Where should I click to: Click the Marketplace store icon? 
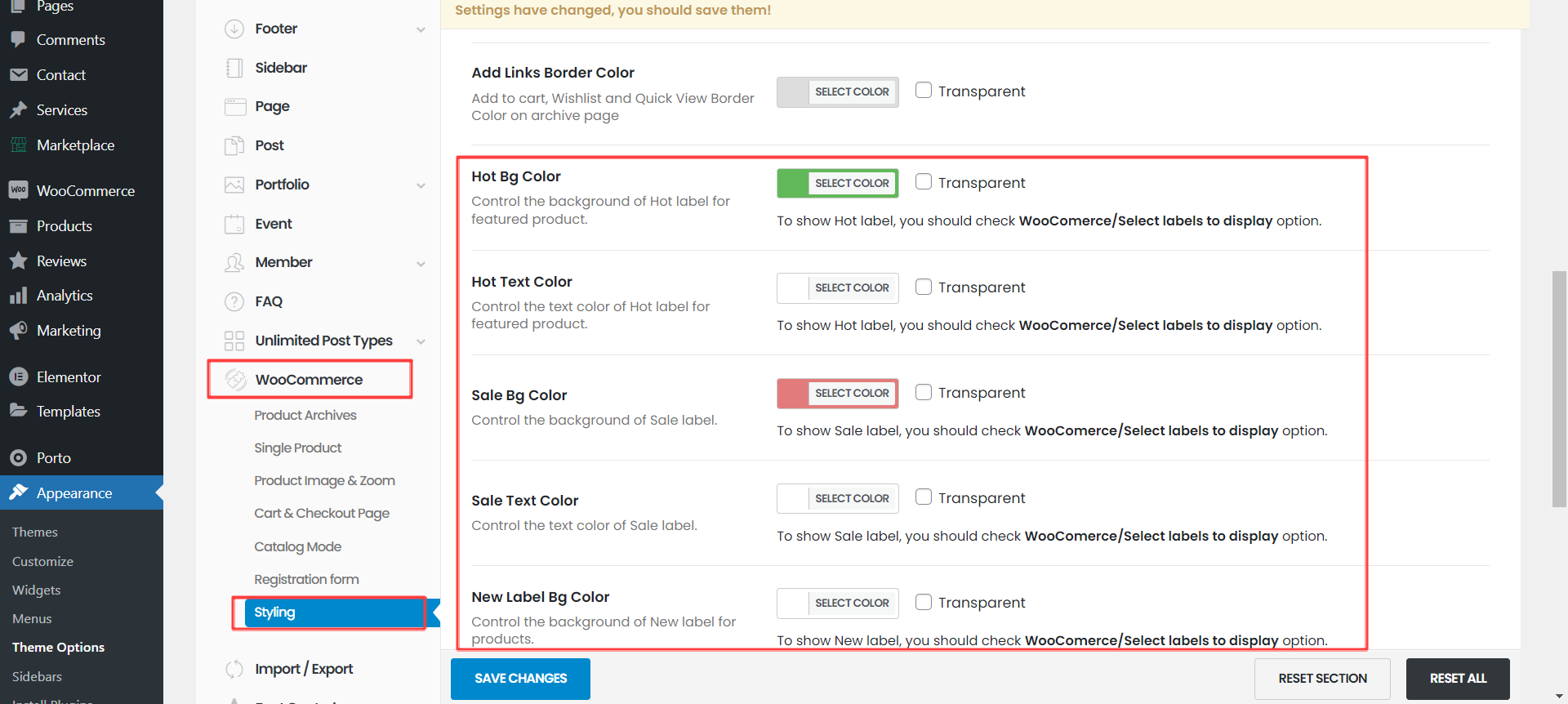coord(18,145)
